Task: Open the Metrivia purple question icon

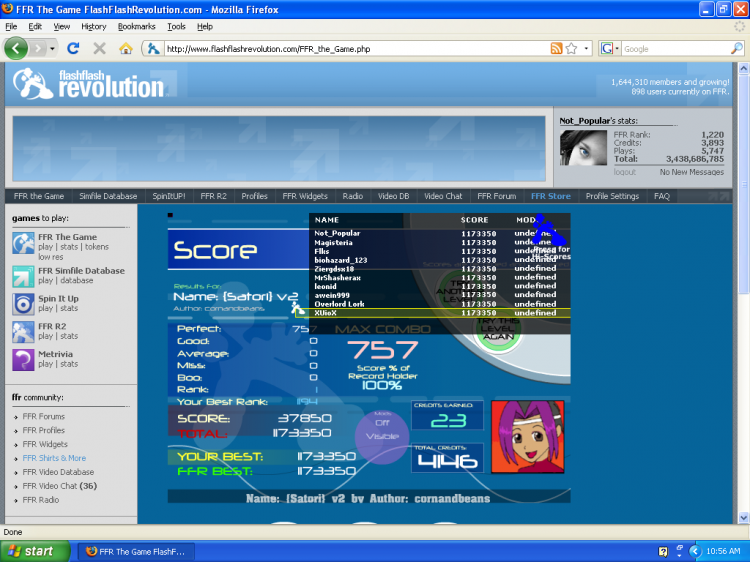Action: point(23,360)
